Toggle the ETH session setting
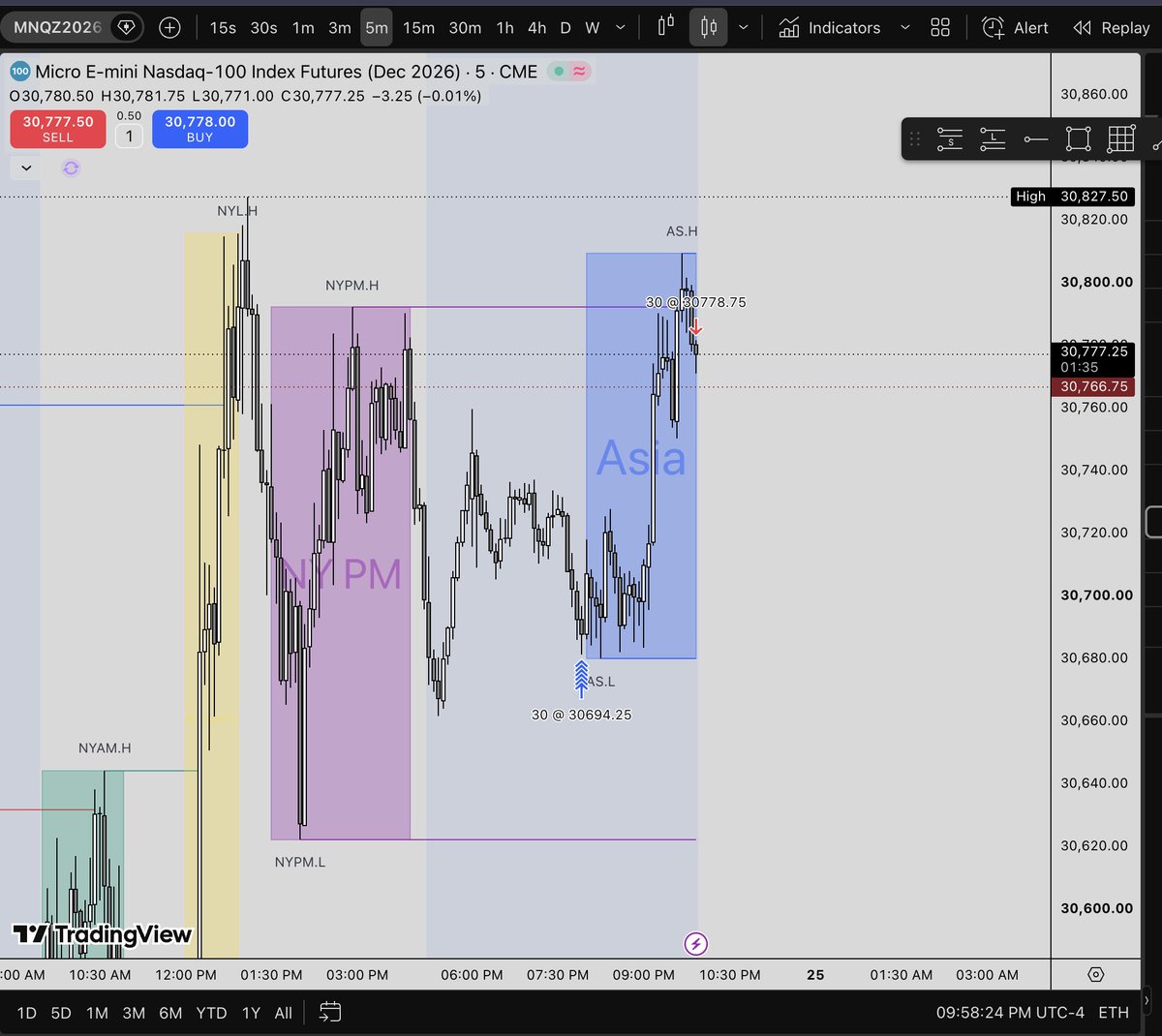The image size is (1162, 1036). point(1113,1013)
